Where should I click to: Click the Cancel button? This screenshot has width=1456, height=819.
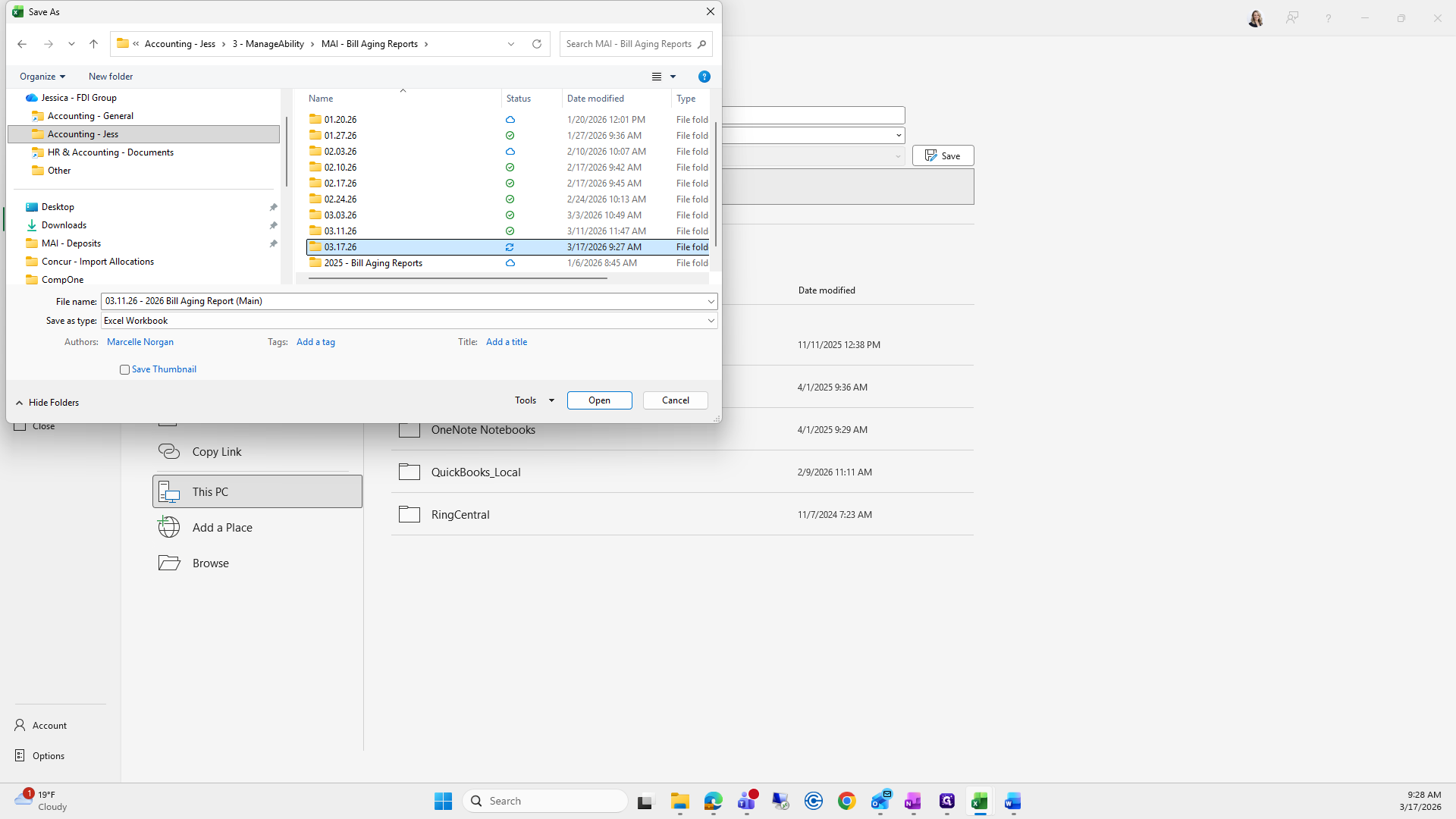pos(675,400)
